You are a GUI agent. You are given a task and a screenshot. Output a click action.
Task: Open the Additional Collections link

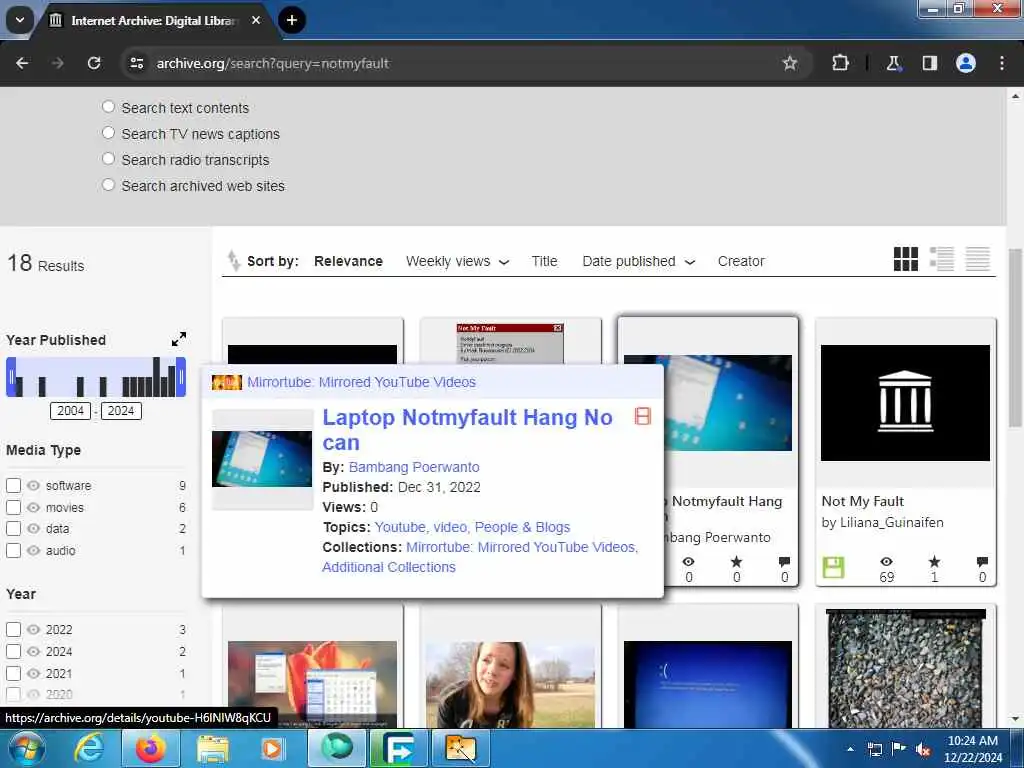pos(389,567)
